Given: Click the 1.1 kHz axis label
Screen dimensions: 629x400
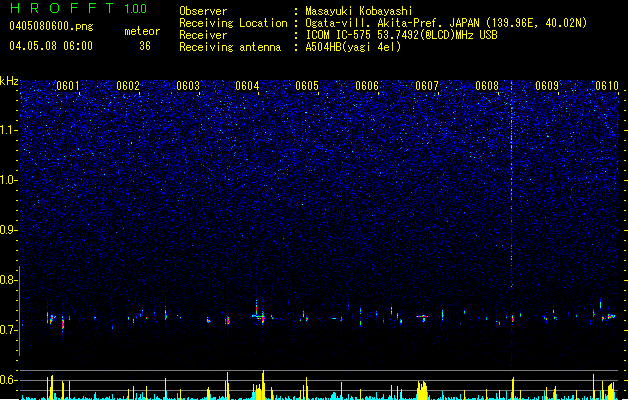Looking at the screenshot, I should tap(8, 130).
